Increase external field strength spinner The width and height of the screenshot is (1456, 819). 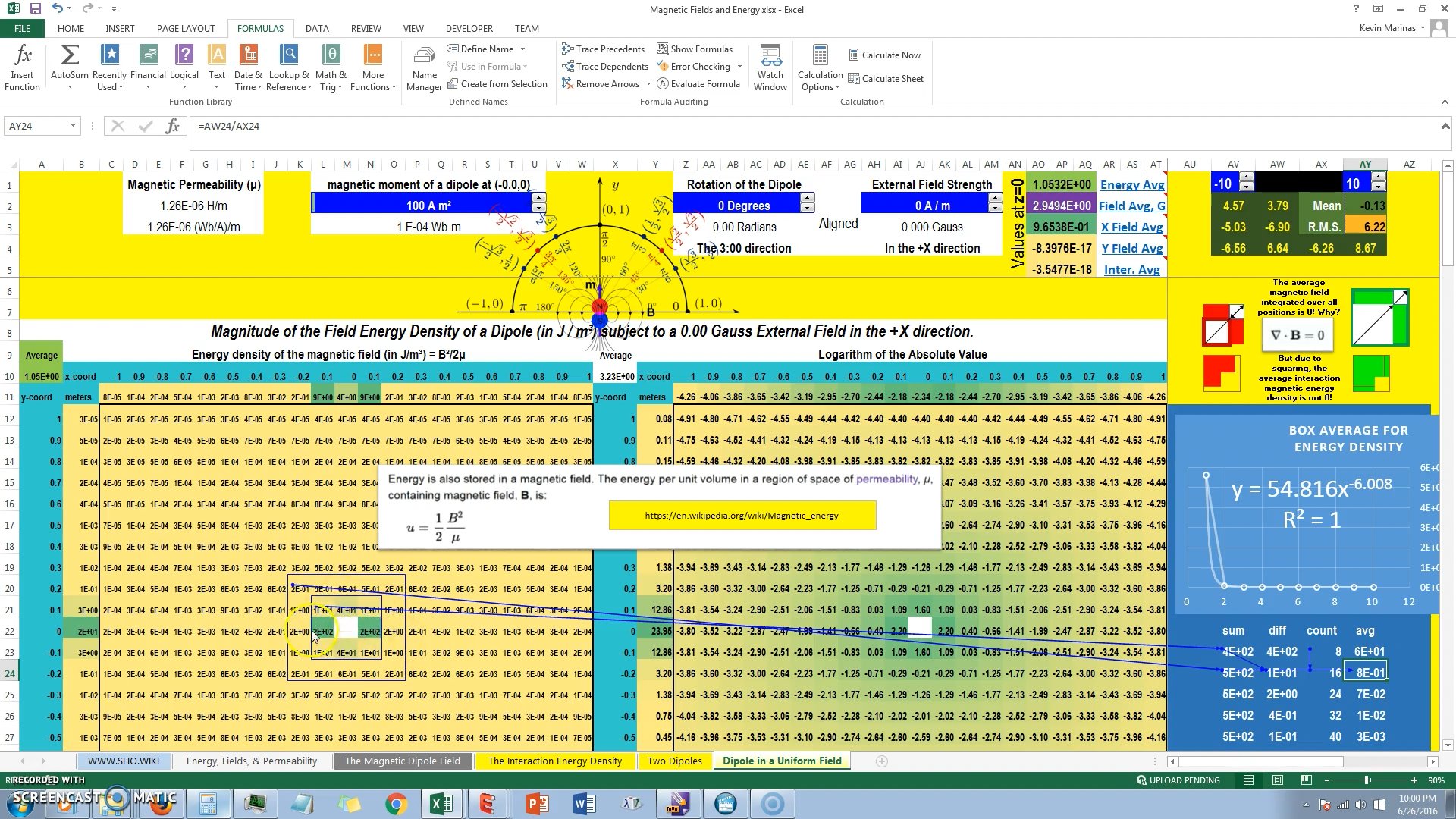tap(995, 199)
